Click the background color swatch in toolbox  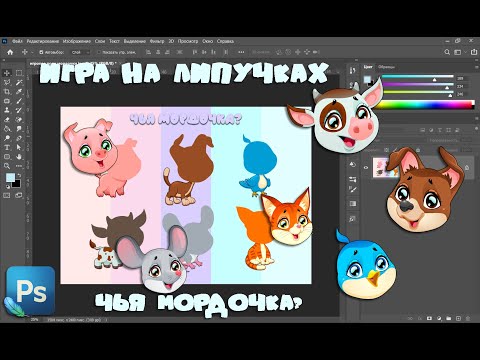(x=17, y=184)
